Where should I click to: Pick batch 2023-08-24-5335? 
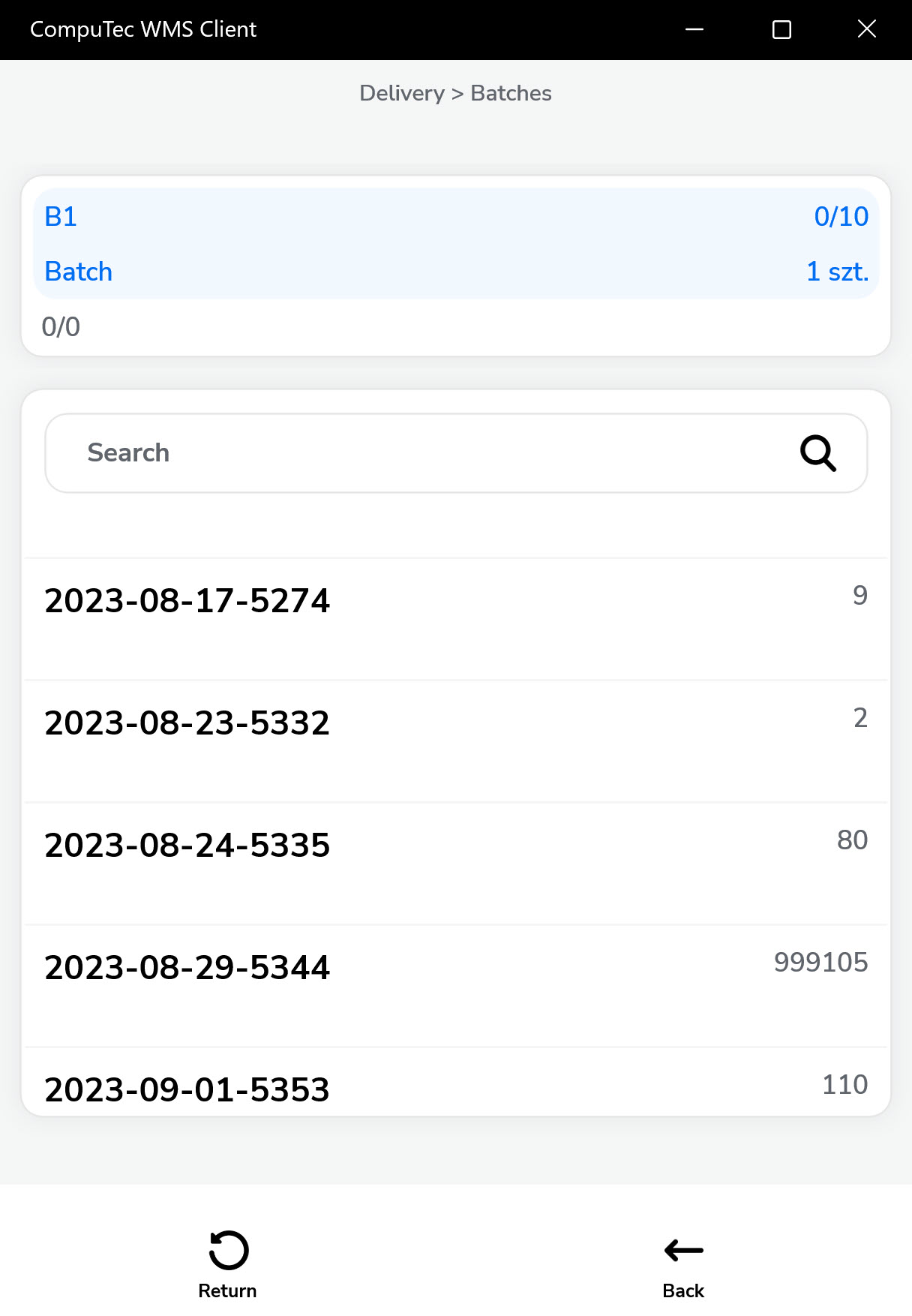click(x=187, y=846)
